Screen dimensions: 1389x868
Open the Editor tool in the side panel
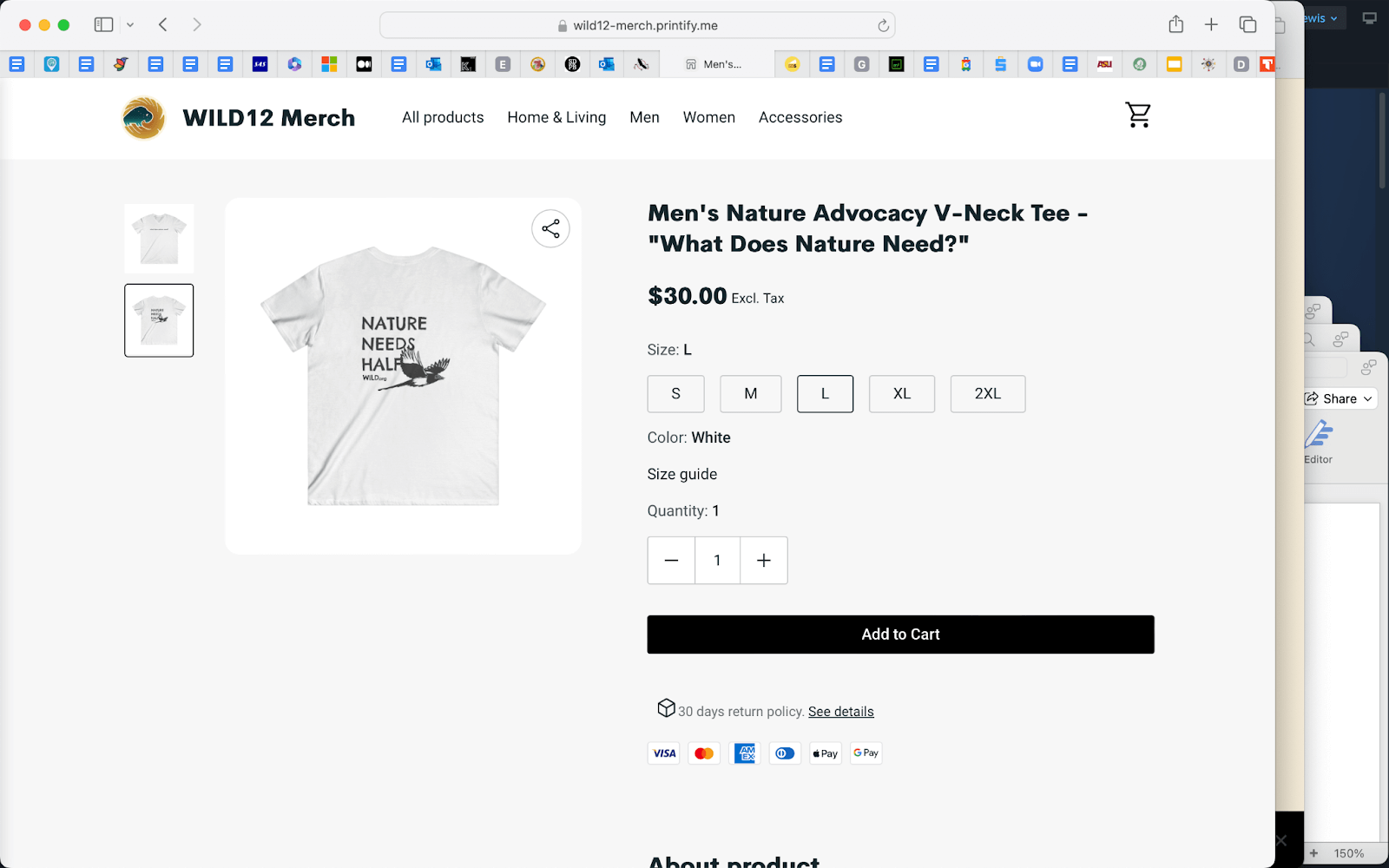tap(1318, 443)
